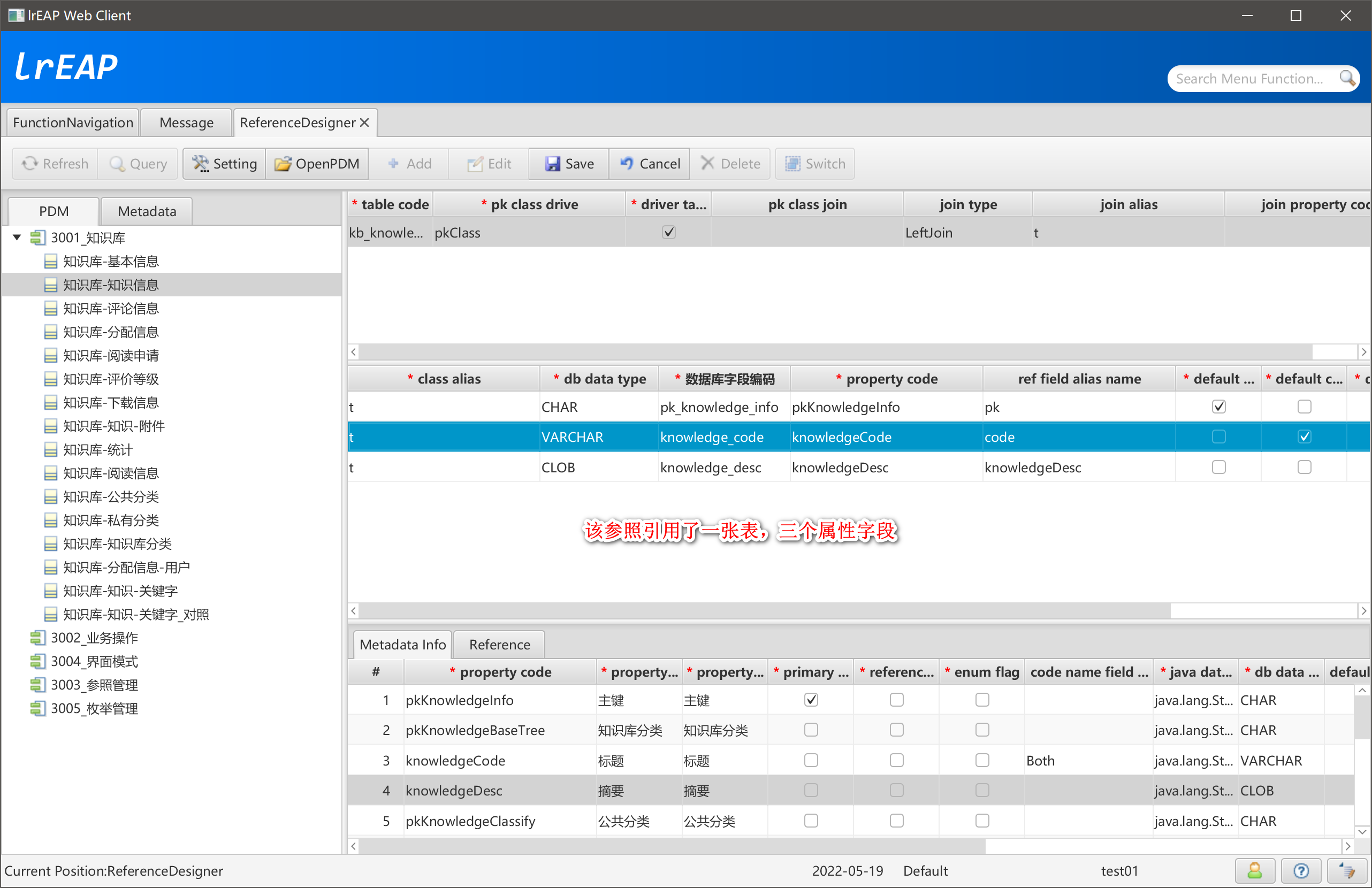Select pkKnowledgeClassify row in metadata table
The width and height of the screenshot is (1372, 888).
coord(850,820)
